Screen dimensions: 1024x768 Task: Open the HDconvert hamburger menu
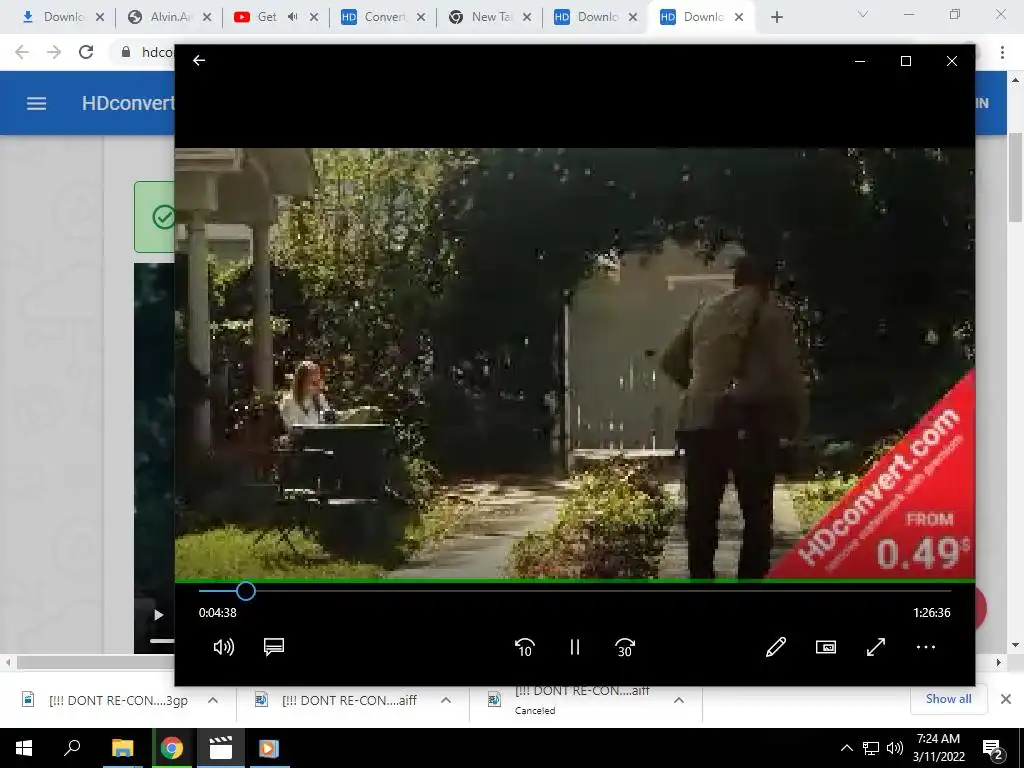point(37,103)
